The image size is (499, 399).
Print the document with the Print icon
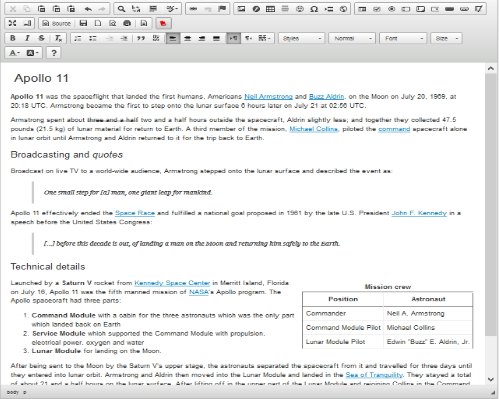[127, 23]
